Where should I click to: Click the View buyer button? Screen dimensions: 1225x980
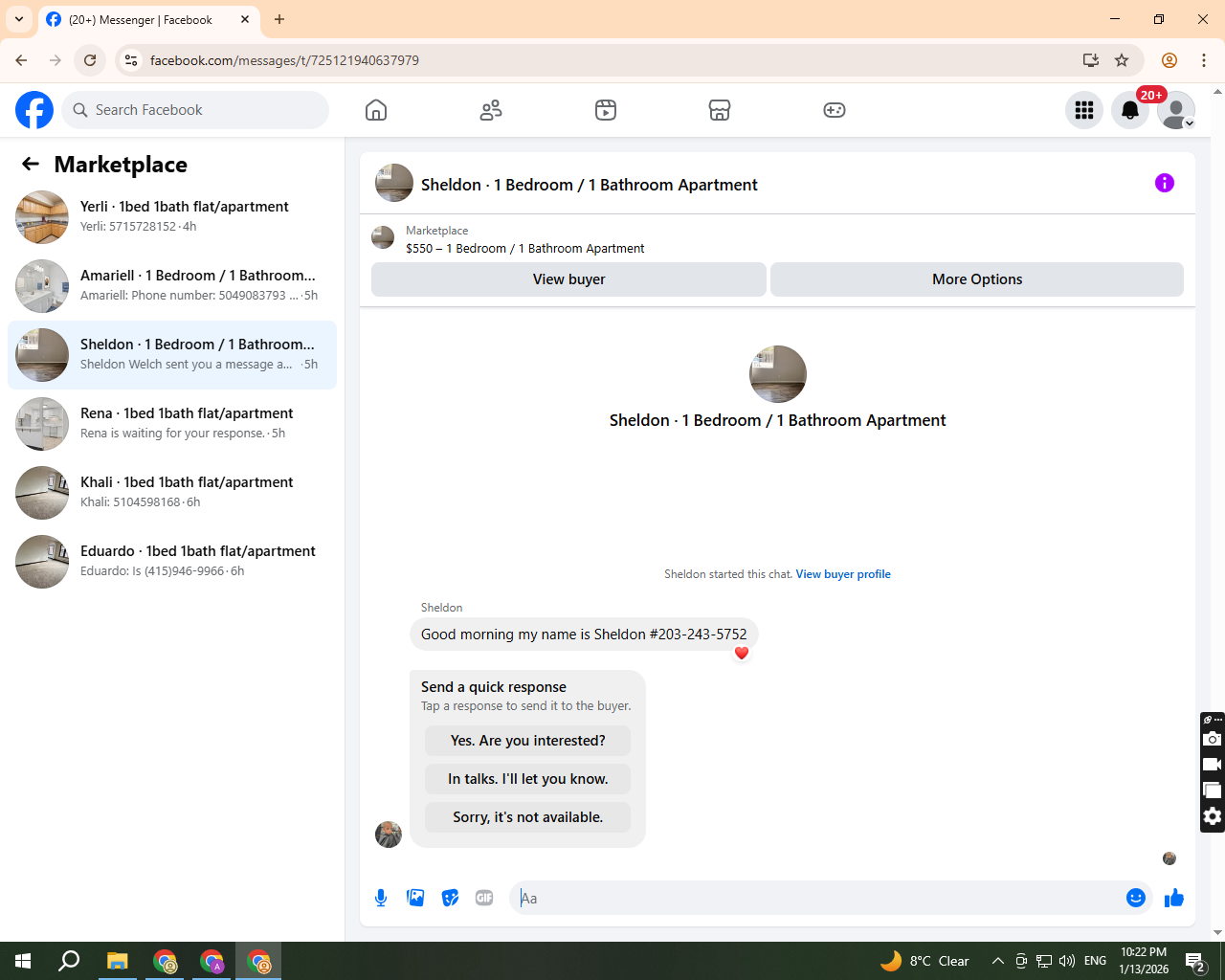[568, 279]
